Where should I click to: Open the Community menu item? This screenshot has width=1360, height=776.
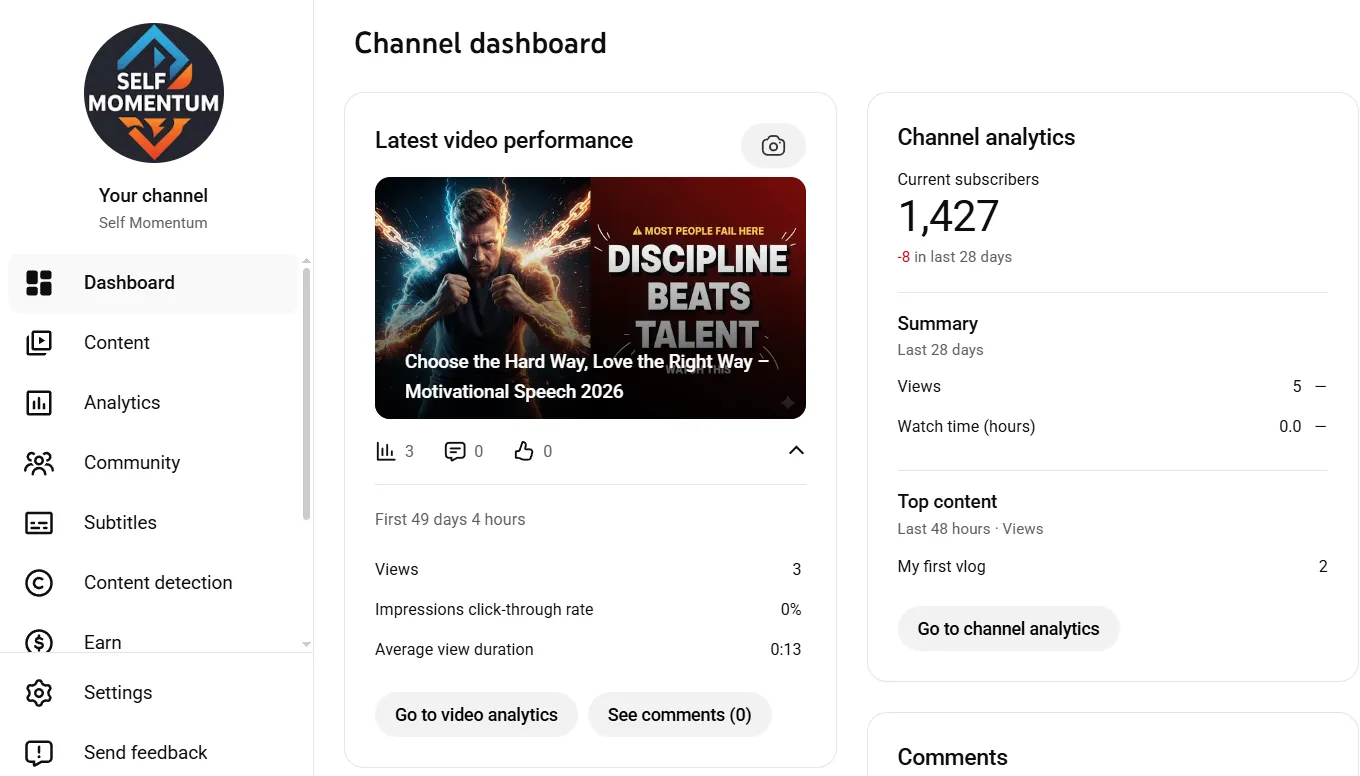coord(153,463)
